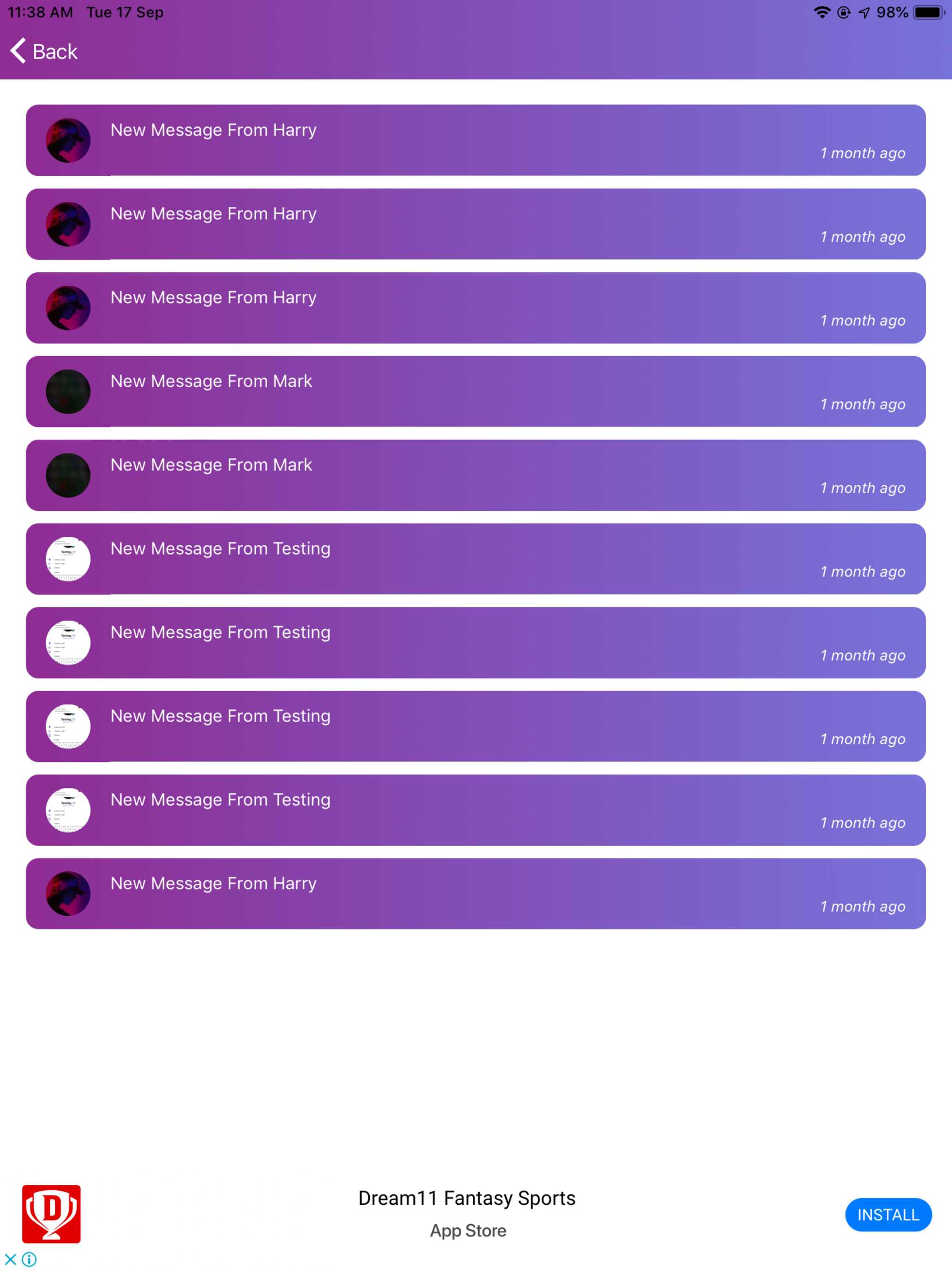Tap the INSTALL button for Dream11
This screenshot has height=1270, width=952.
[x=888, y=1215]
